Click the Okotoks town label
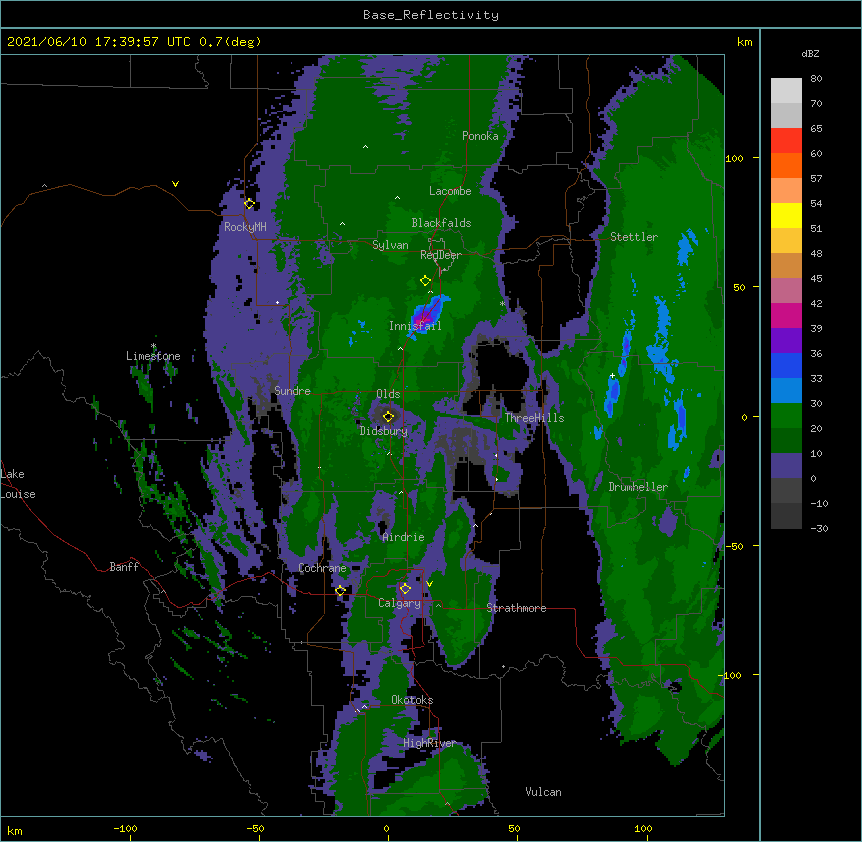862x842 pixels. [412, 700]
